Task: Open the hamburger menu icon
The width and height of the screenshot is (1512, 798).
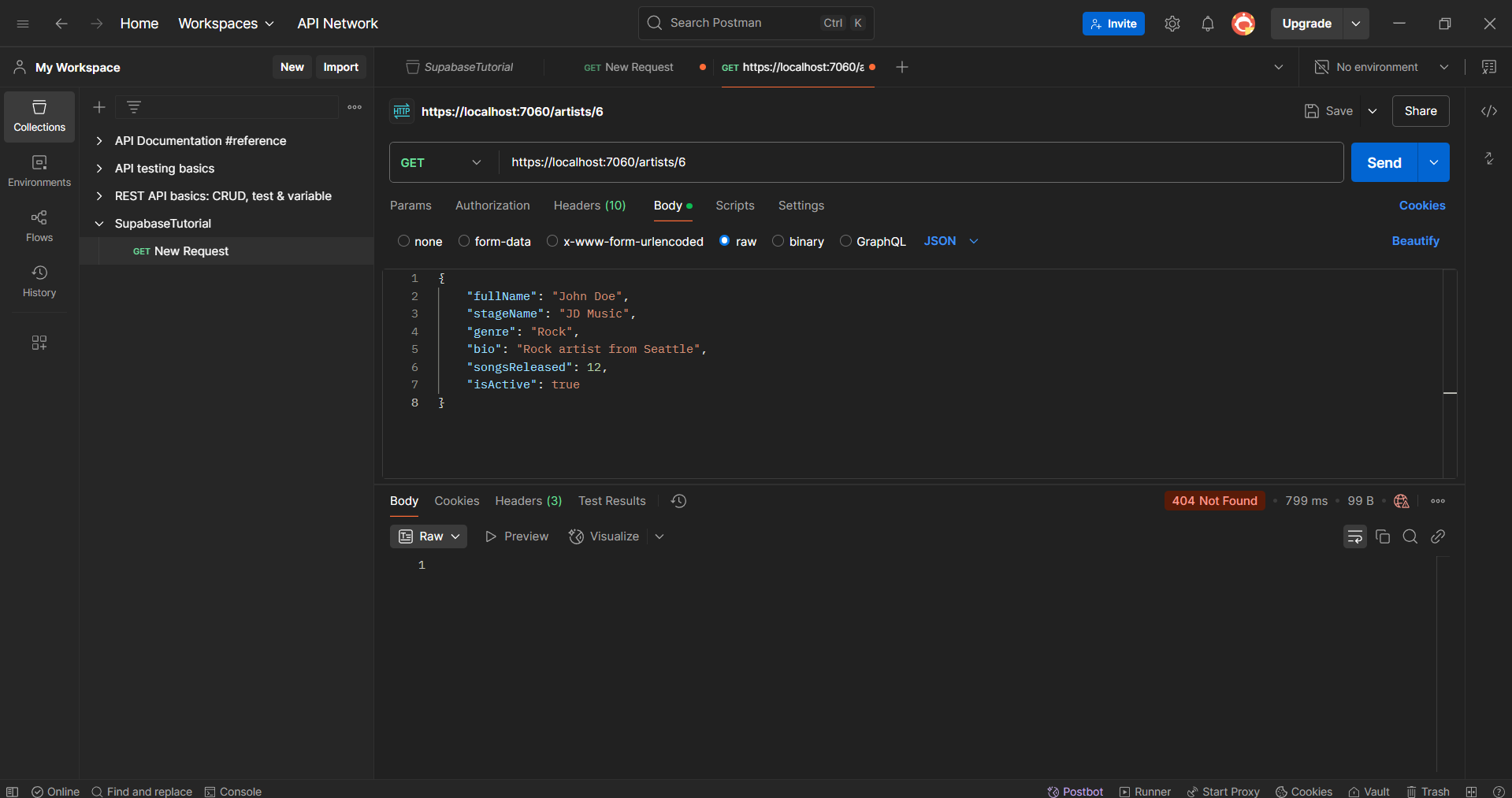Action: point(23,24)
